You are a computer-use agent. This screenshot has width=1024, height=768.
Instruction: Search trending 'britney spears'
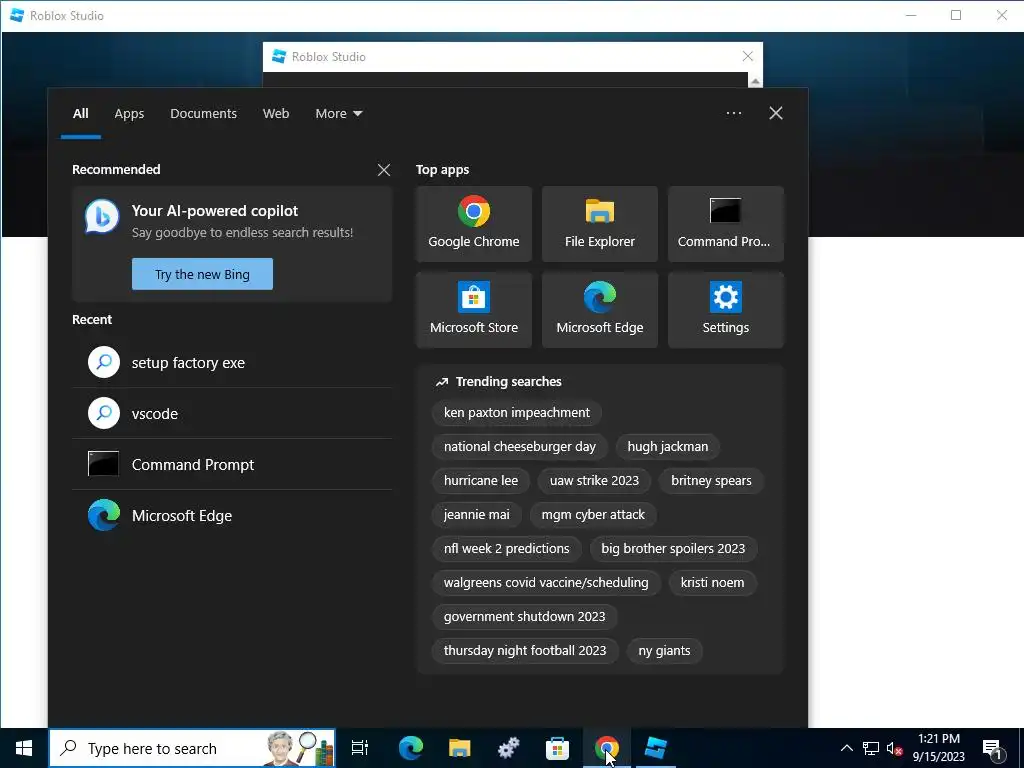(x=711, y=481)
